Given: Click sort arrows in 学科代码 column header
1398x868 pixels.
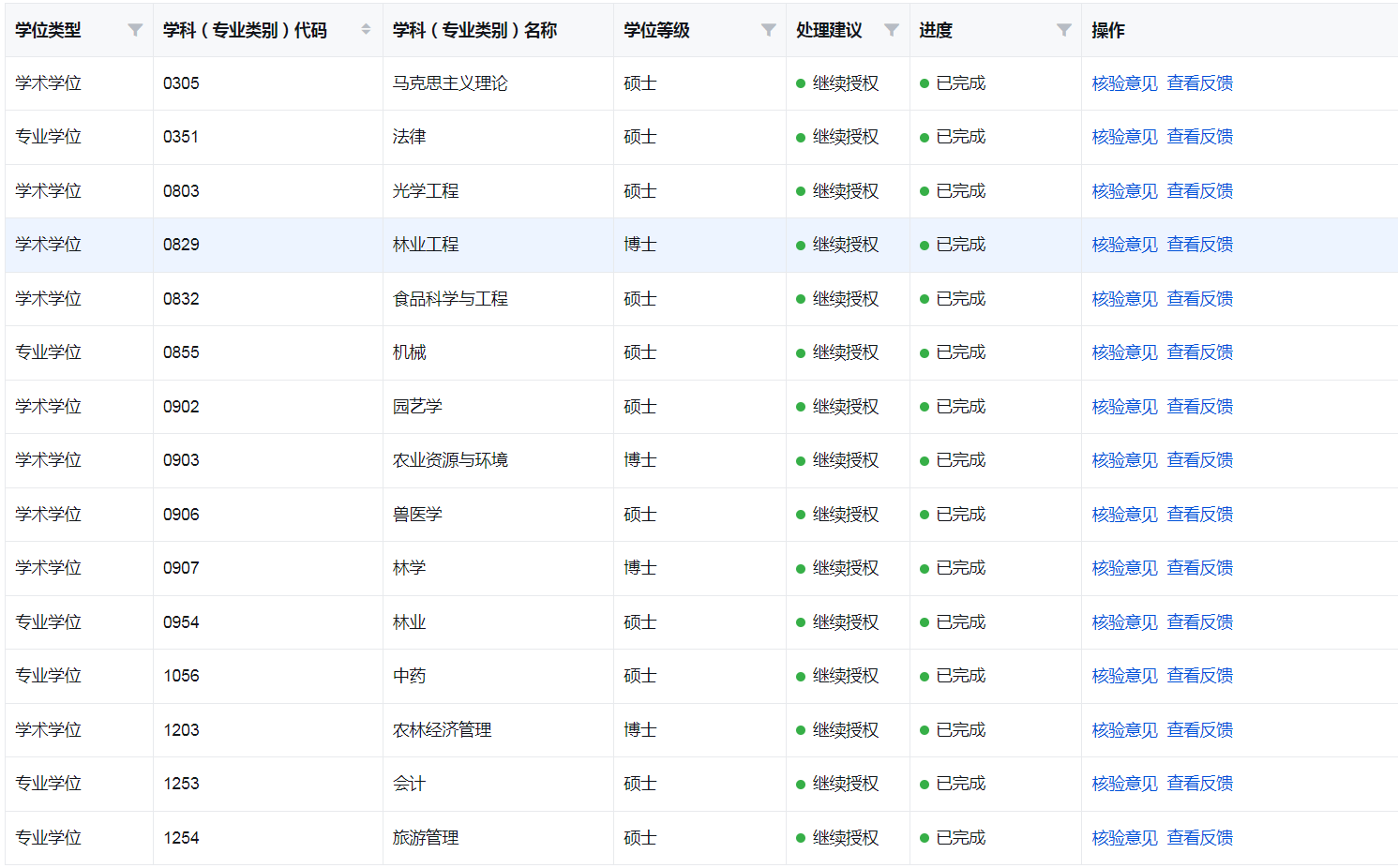Looking at the screenshot, I should (x=366, y=30).
